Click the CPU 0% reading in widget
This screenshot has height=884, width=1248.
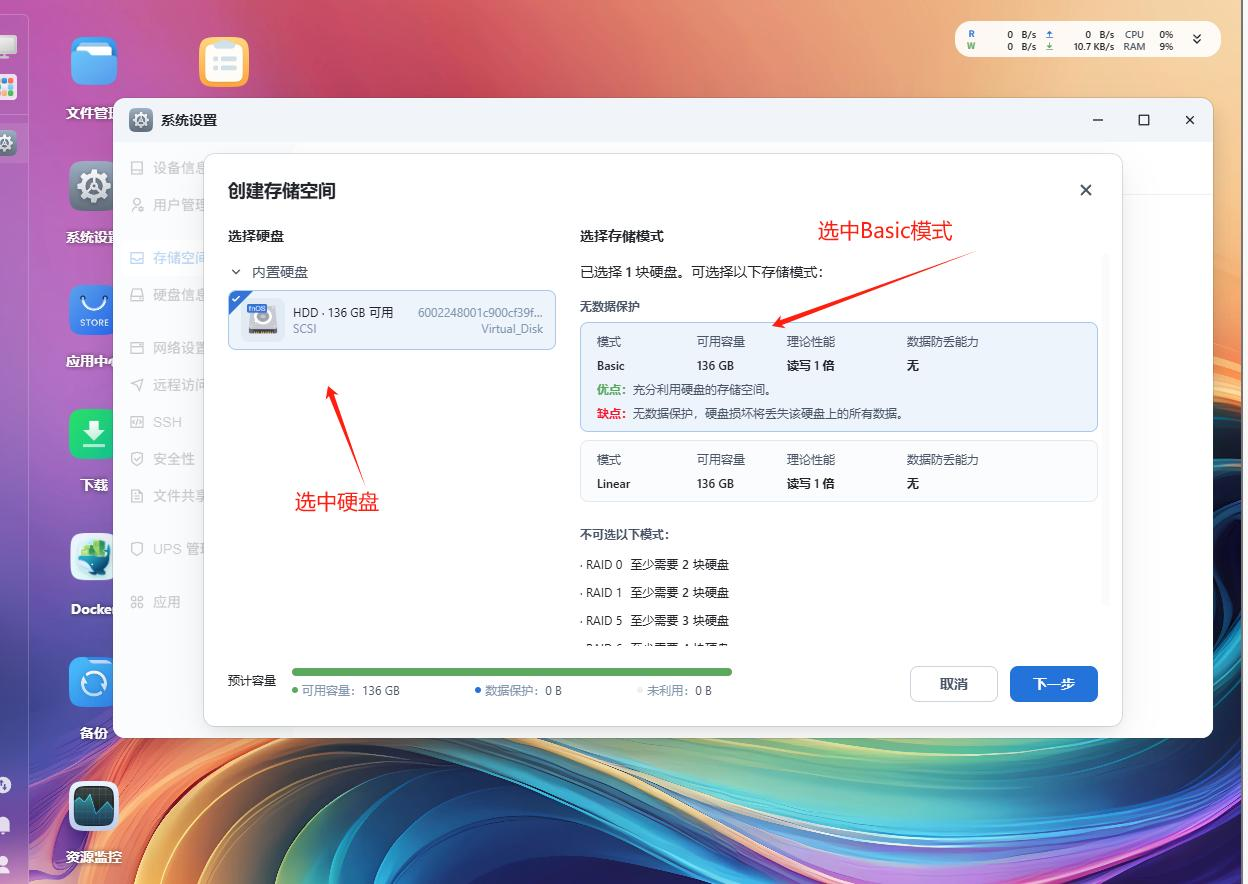pyautogui.click(x=1148, y=34)
